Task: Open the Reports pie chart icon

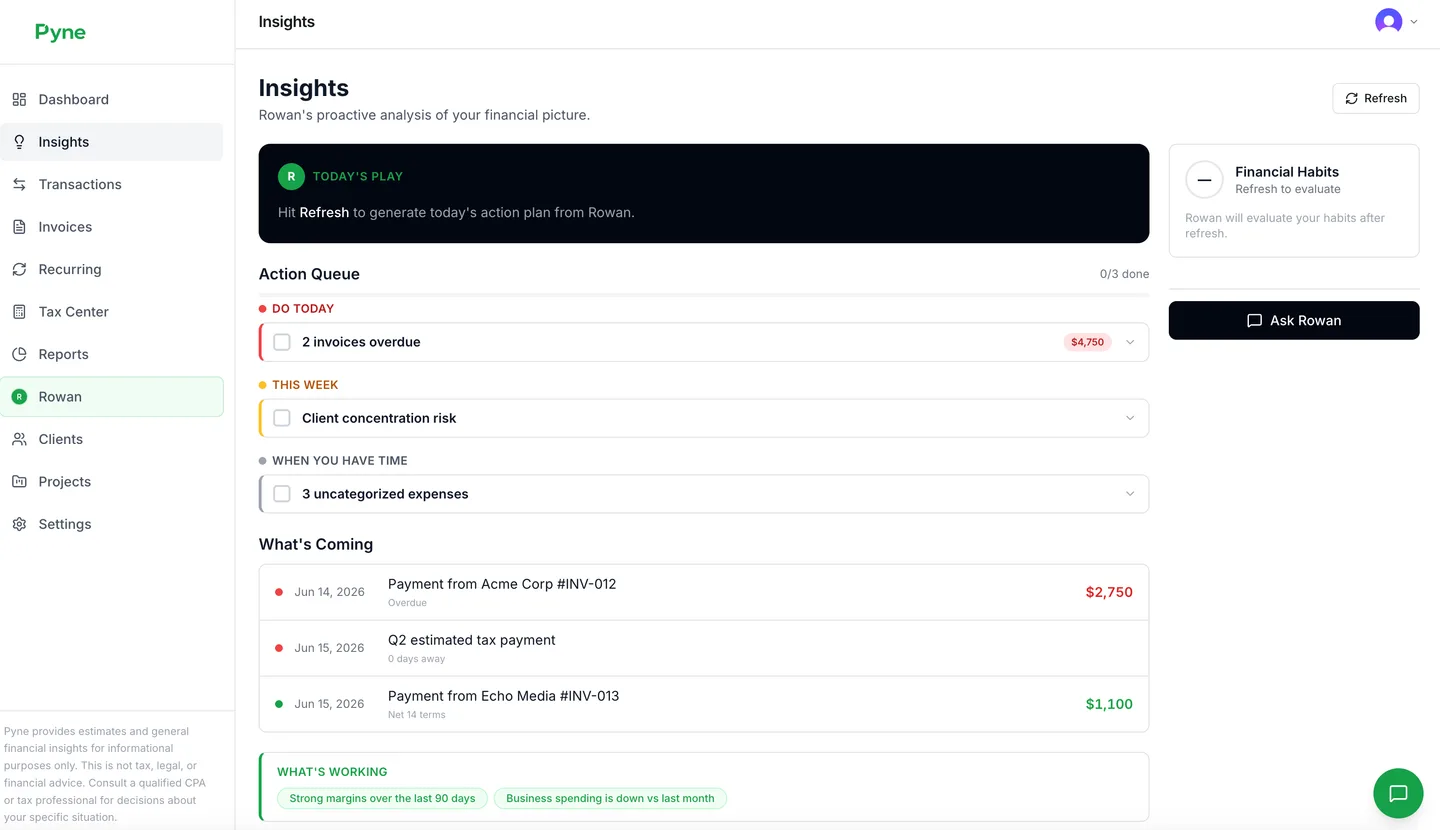Action: click(19, 354)
